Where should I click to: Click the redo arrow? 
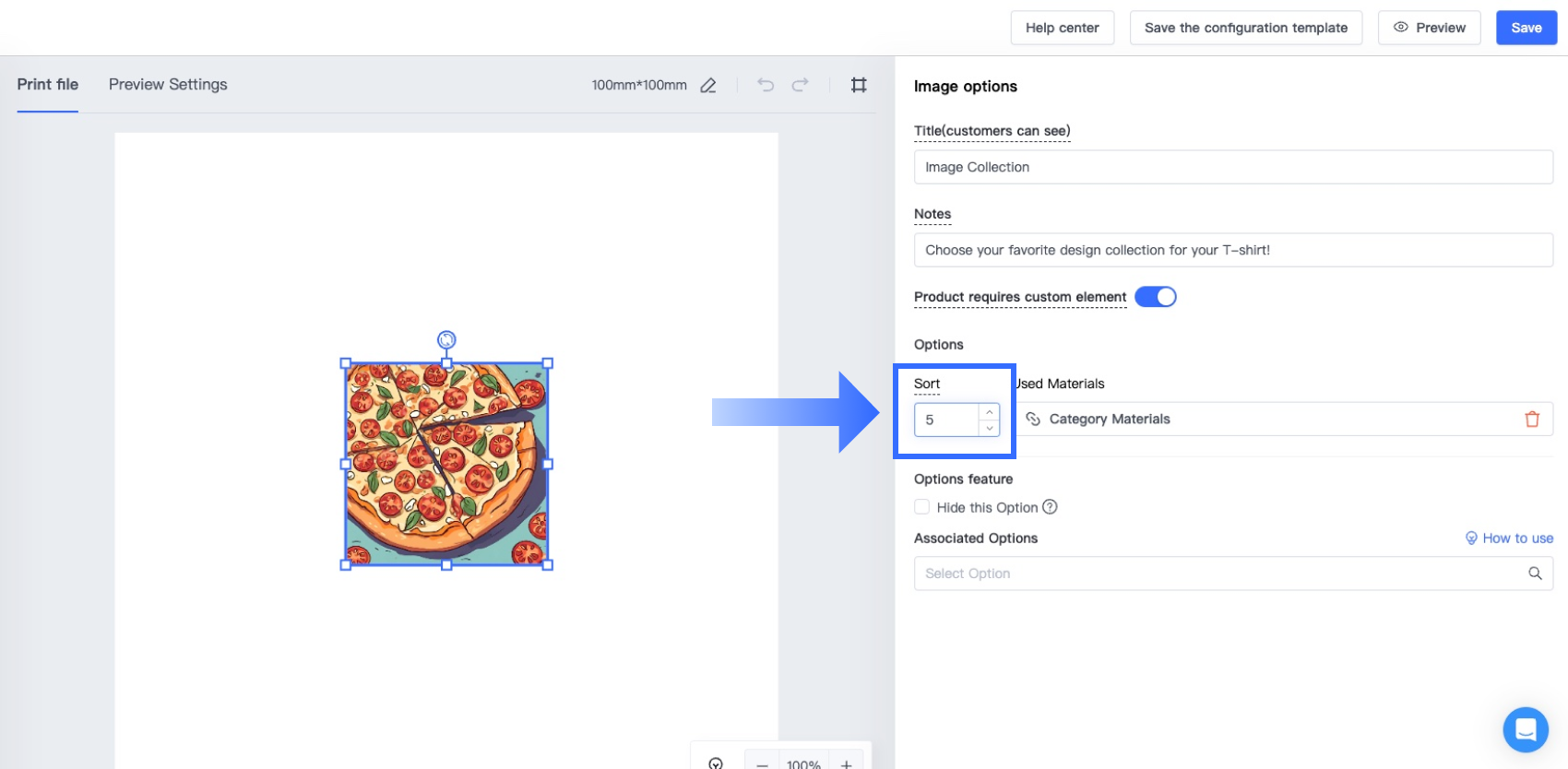(800, 85)
